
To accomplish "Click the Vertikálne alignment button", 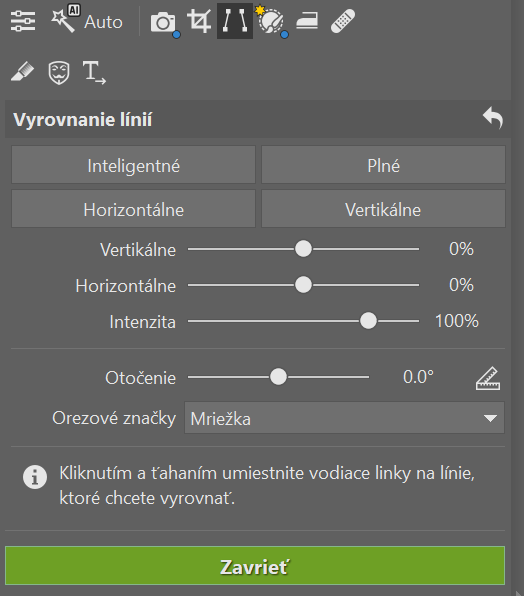I will (x=383, y=209).
